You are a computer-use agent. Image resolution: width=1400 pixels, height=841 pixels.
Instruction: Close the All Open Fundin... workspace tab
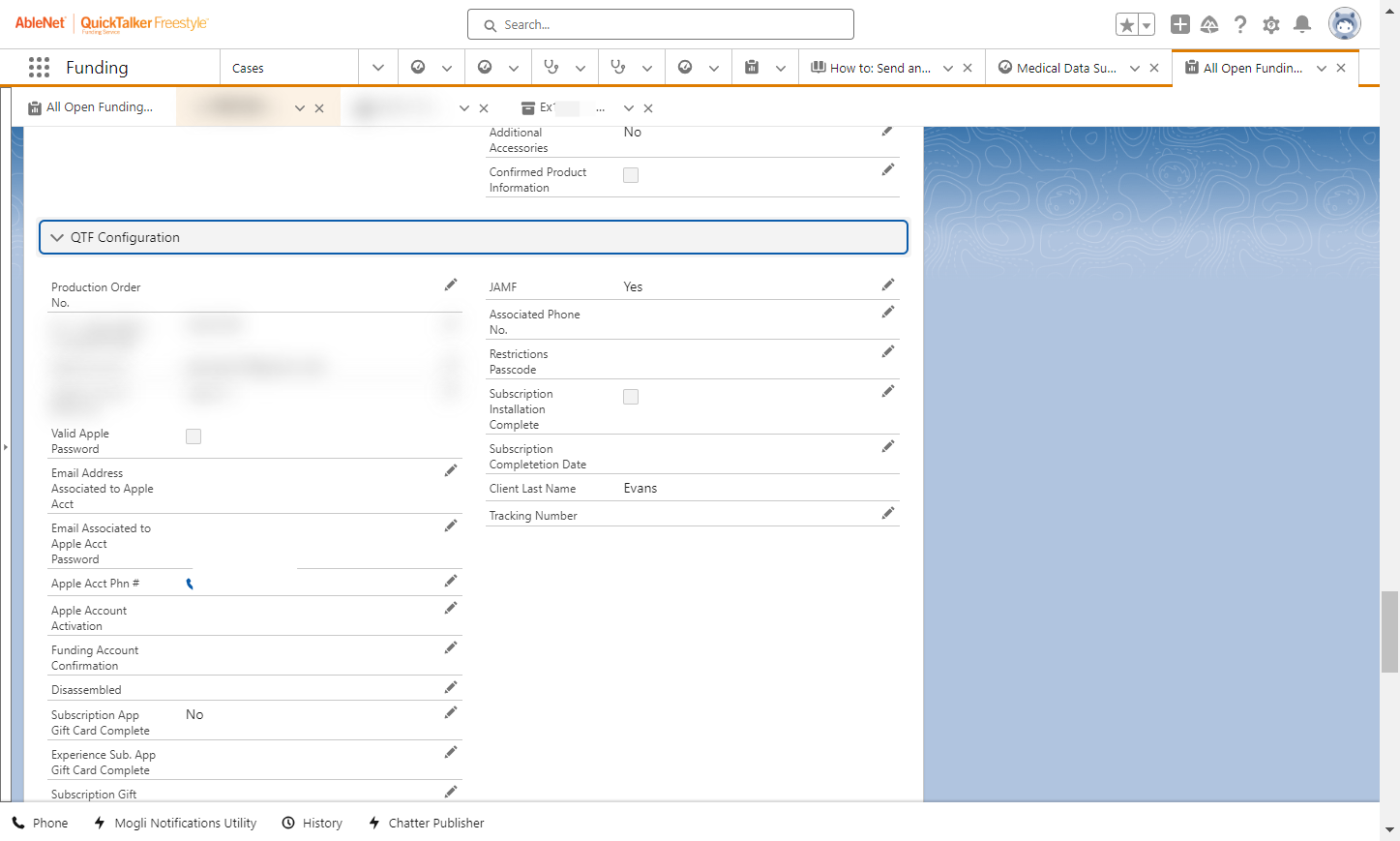[x=1341, y=69]
